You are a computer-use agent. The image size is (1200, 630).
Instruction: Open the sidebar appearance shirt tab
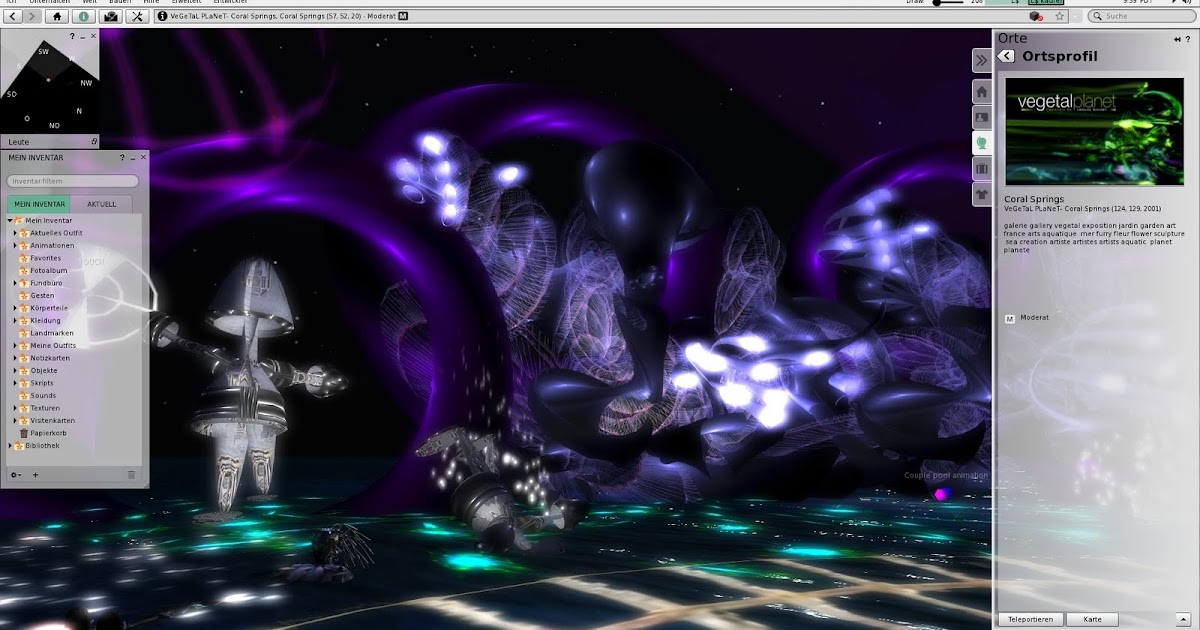coord(981,194)
